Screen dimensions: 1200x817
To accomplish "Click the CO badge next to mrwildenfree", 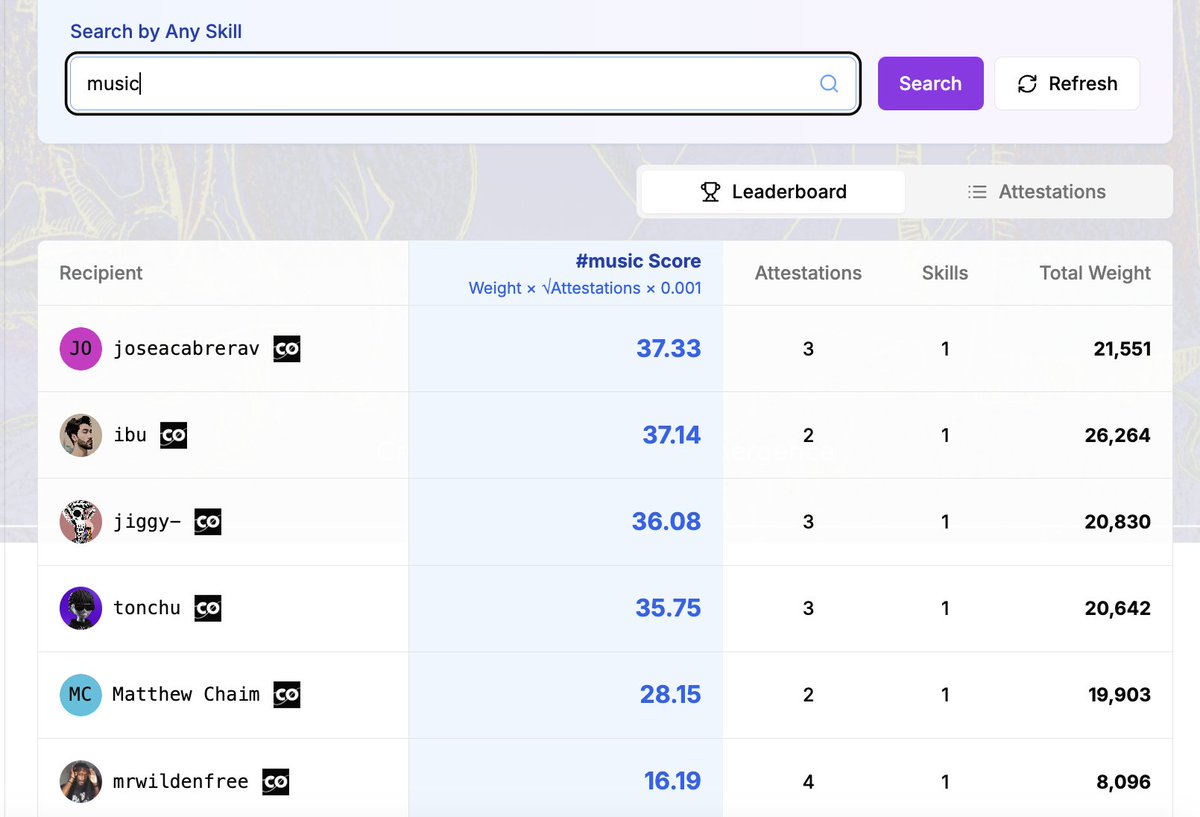I will (x=276, y=782).
